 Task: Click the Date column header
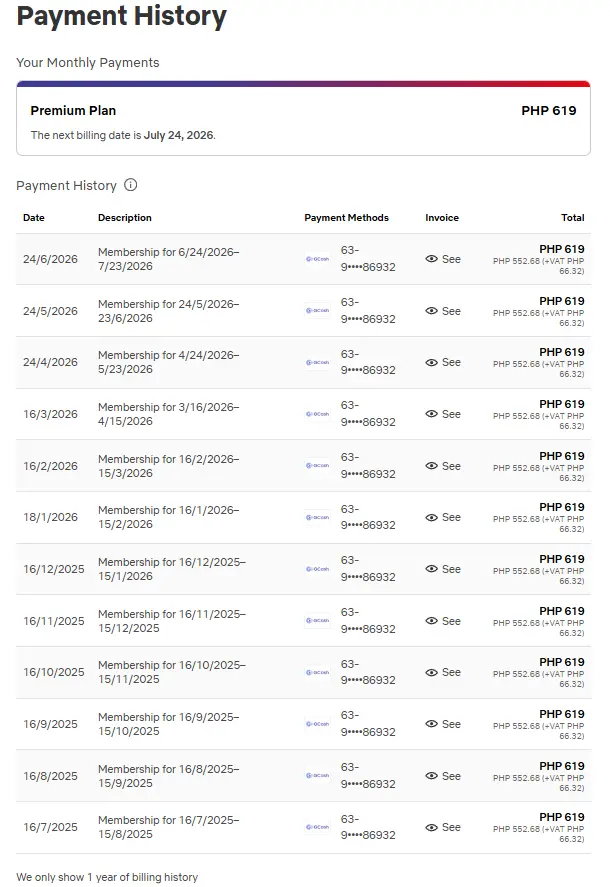pos(34,218)
